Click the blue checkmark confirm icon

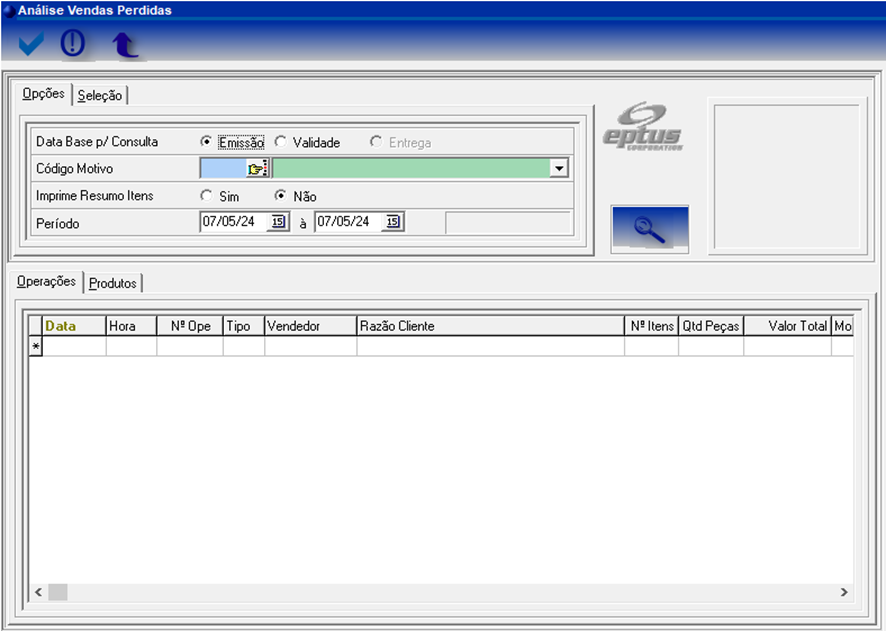click(x=32, y=44)
